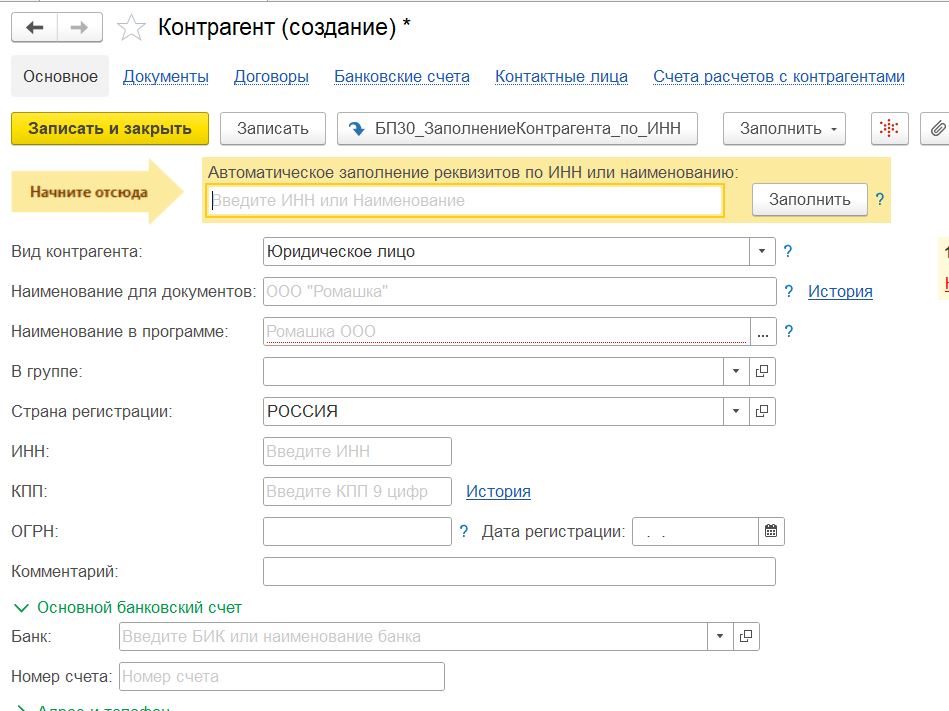Open the Вид контрагента dropdown list

763,251
